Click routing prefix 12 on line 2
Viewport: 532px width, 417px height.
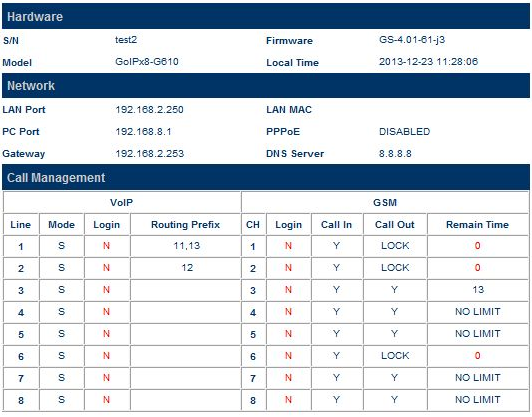[x=187, y=268]
